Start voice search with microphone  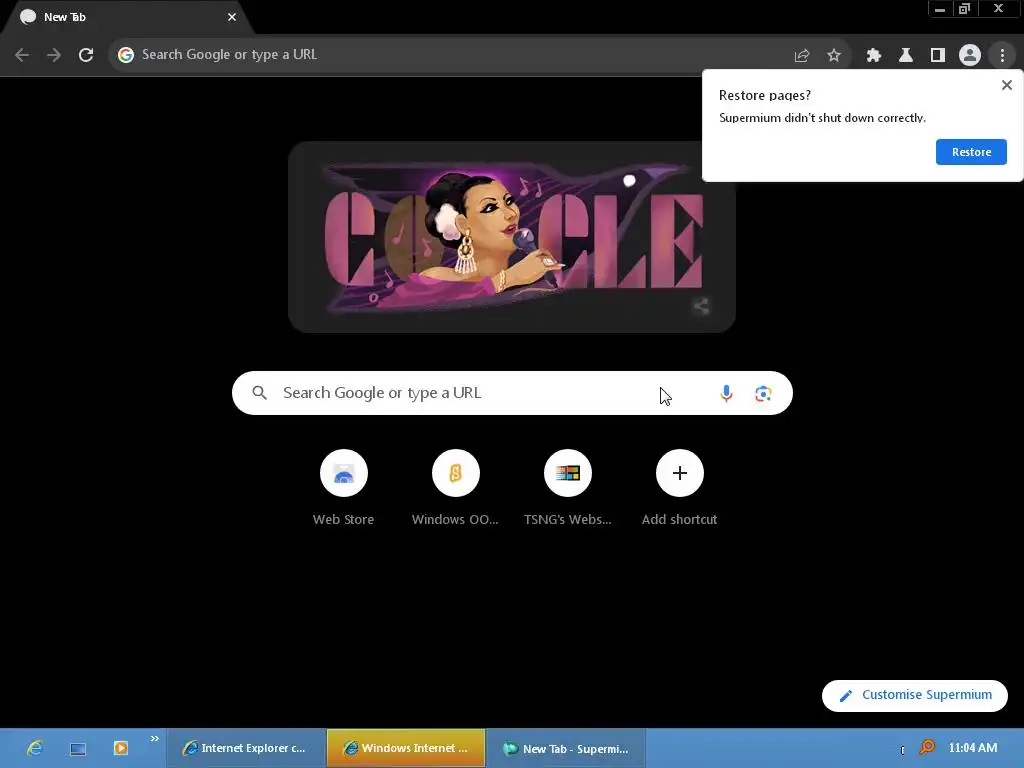tap(726, 393)
